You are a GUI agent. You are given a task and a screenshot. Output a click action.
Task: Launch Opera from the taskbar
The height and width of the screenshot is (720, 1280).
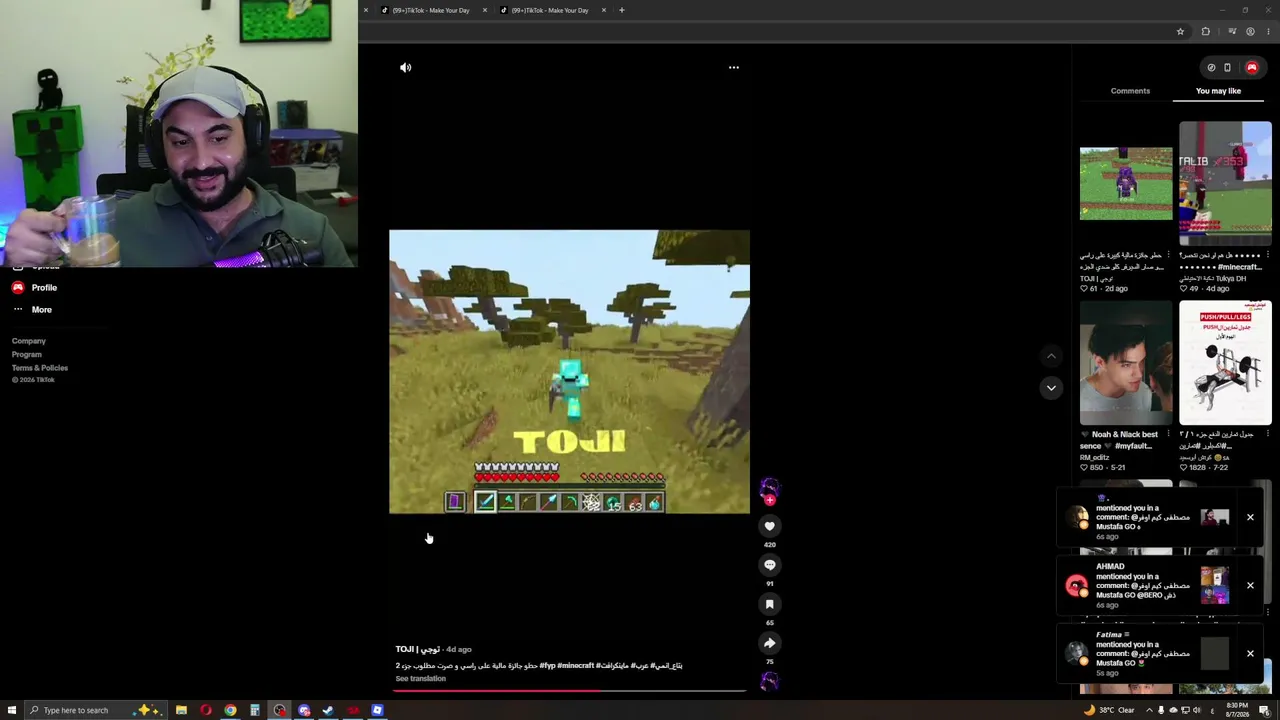(206, 711)
